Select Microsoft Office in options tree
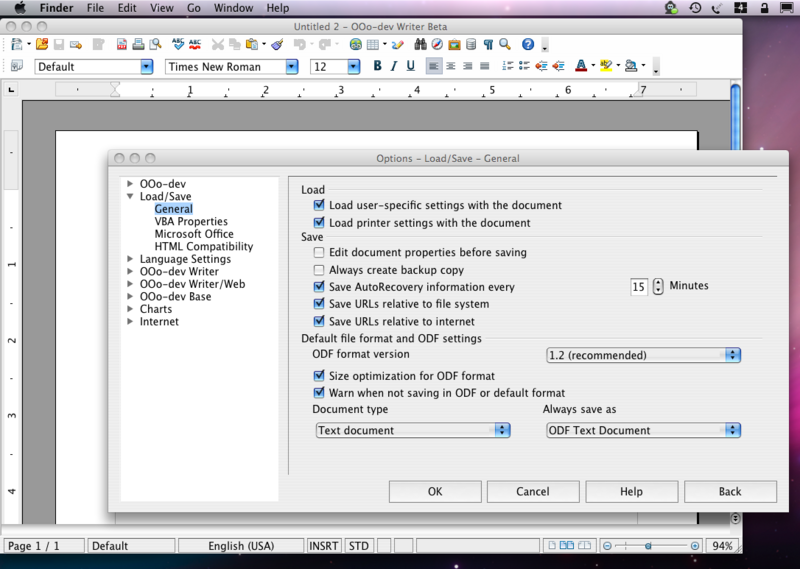The image size is (800, 569). tap(194, 234)
